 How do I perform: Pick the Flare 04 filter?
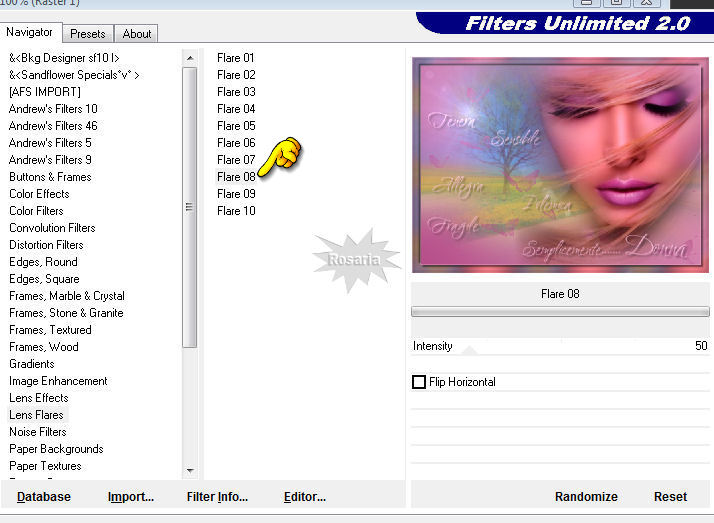(236, 109)
